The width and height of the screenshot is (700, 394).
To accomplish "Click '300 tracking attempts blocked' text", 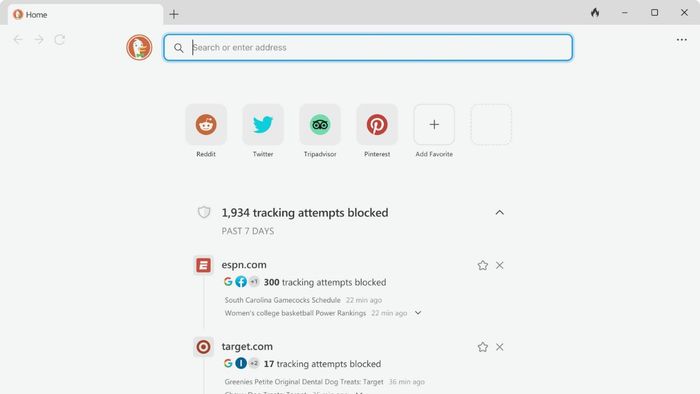I will (x=325, y=282).
